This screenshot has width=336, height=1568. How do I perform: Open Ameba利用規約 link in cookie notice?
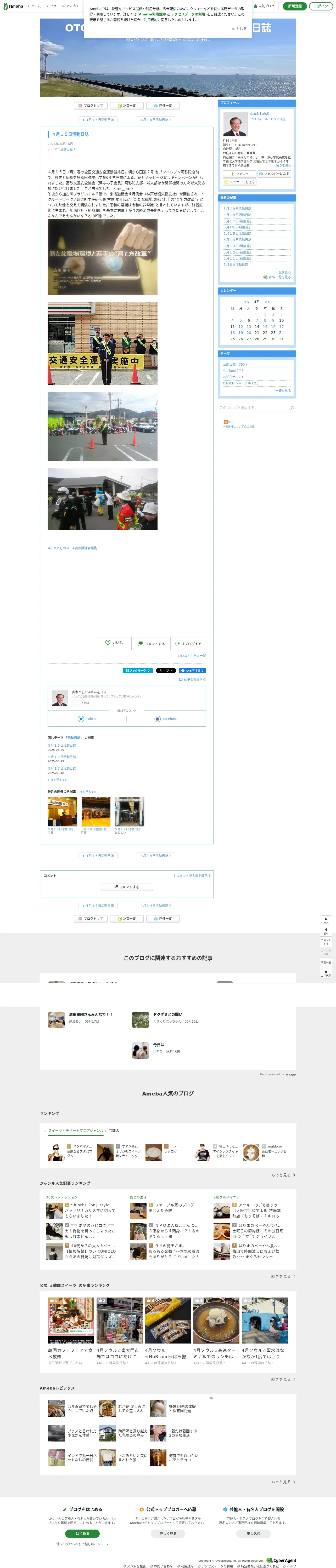(x=152, y=14)
